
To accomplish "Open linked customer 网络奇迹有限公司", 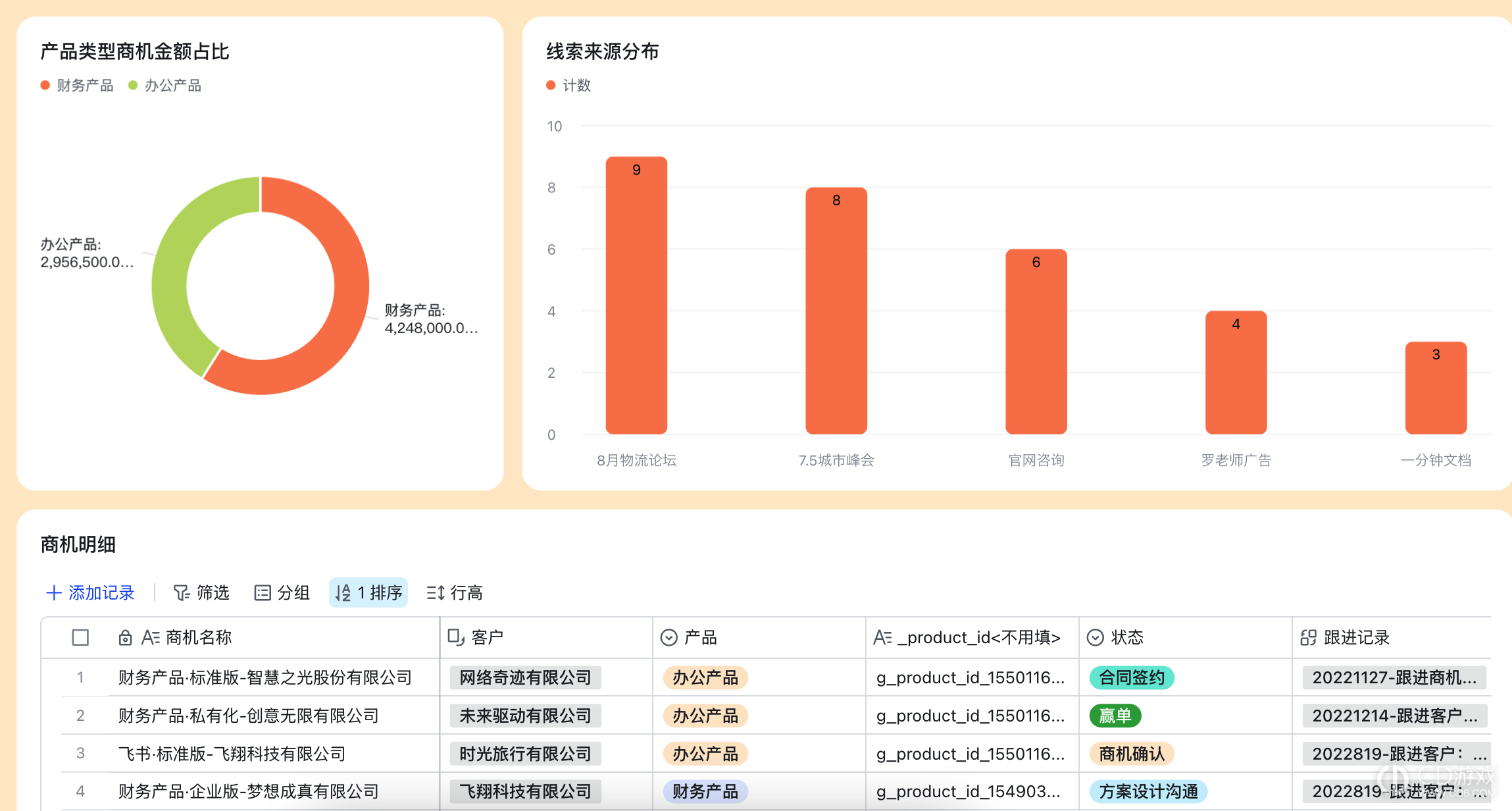I will [x=525, y=678].
